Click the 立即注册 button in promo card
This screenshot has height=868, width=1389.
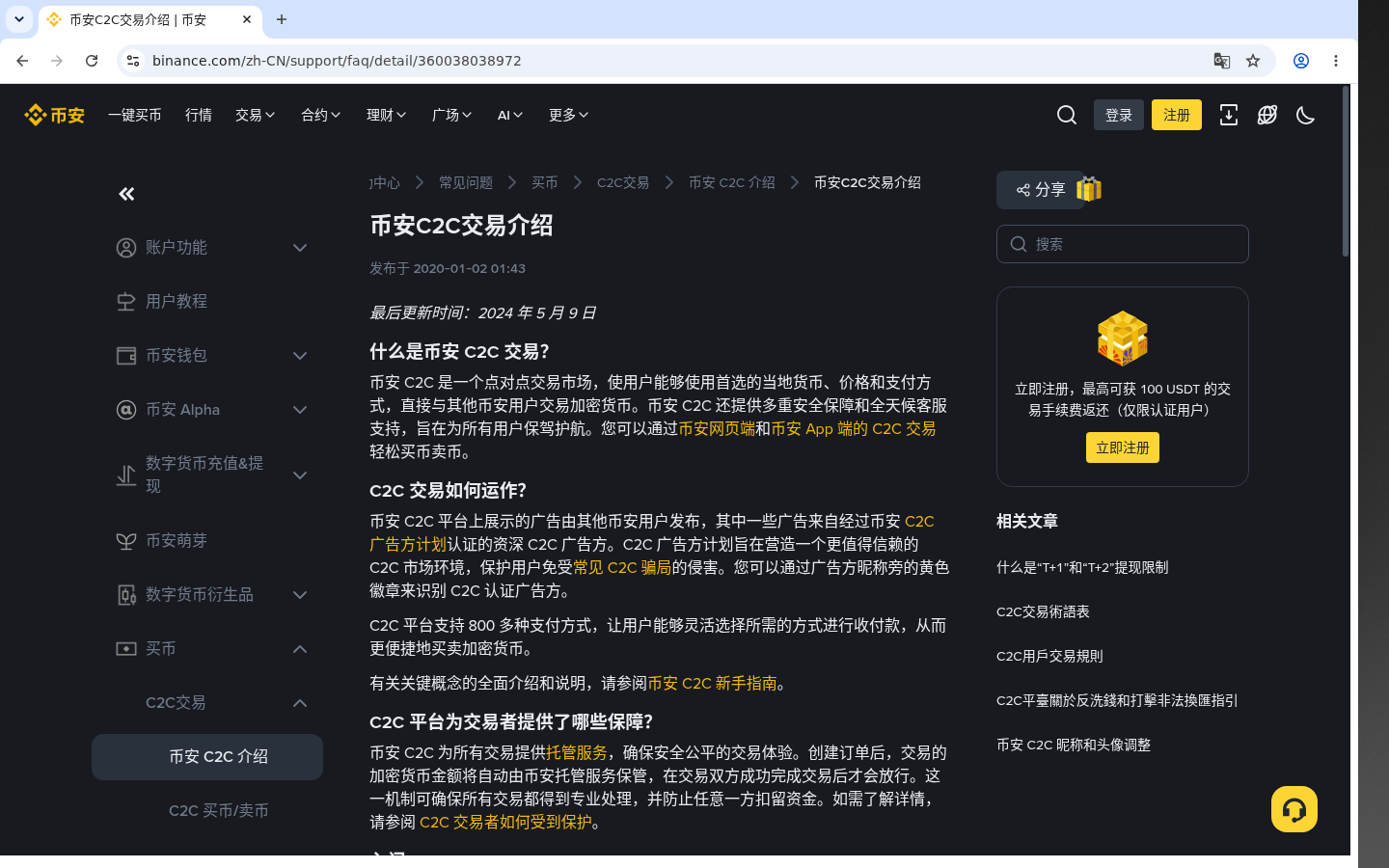click(x=1123, y=448)
